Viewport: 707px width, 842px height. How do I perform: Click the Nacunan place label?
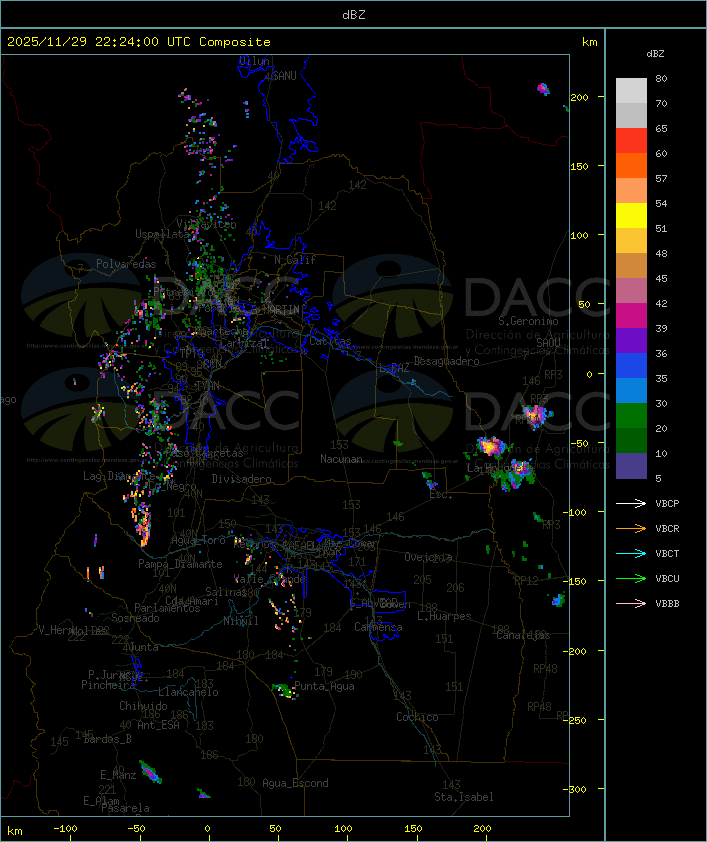tap(341, 459)
